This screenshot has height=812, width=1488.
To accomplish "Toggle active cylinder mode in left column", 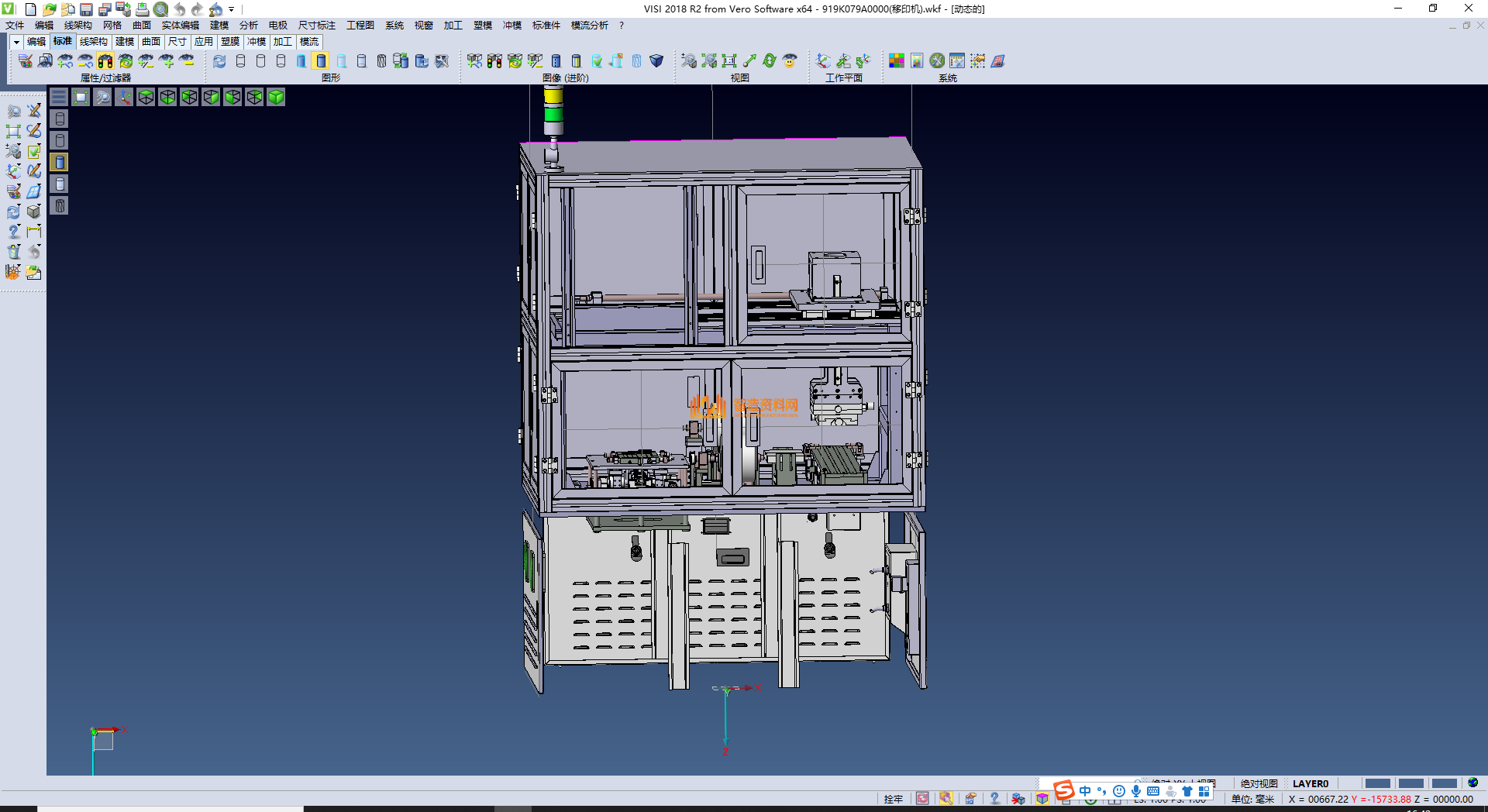I will (60, 162).
